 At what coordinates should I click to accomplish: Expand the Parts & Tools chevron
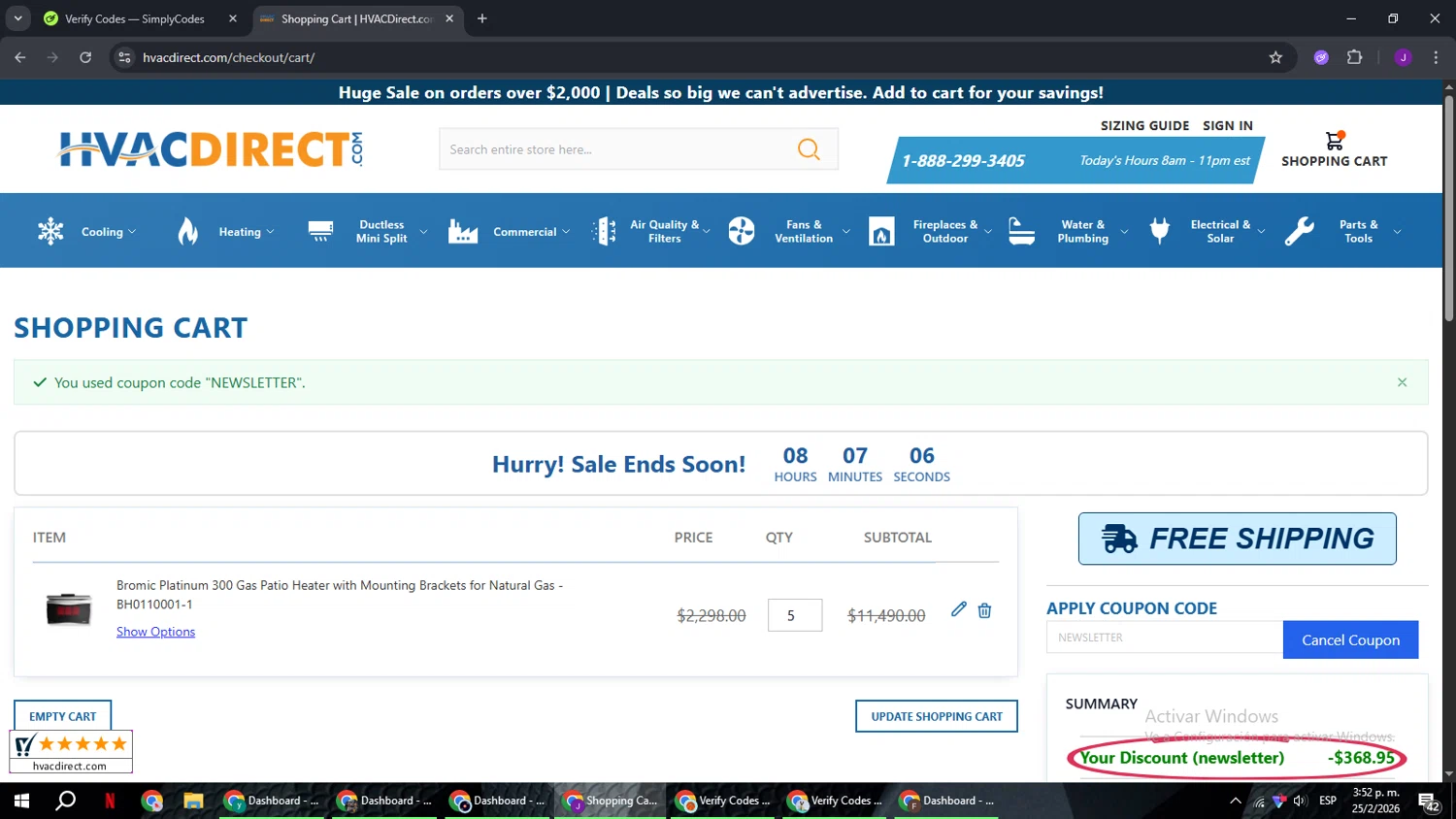[x=1397, y=232]
